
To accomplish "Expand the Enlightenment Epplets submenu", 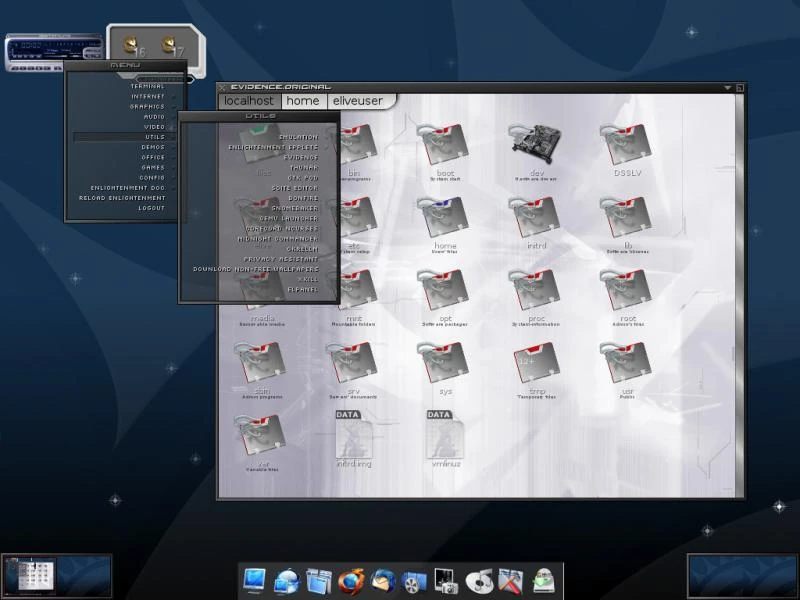I will pyautogui.click(x=273, y=147).
